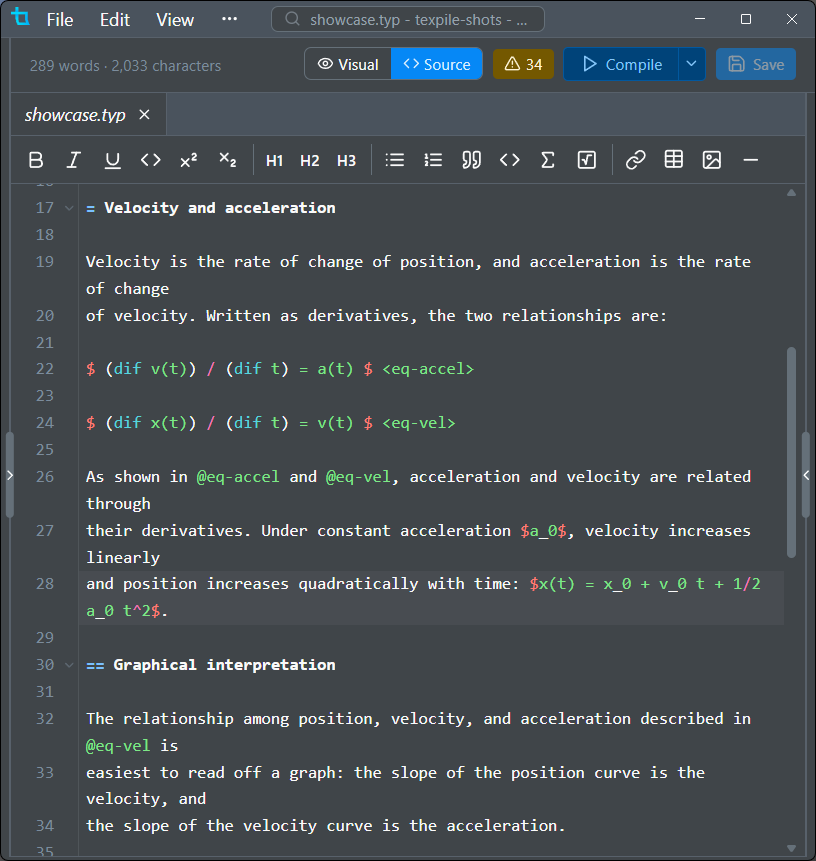This screenshot has width=816, height=861.
Task: Click the $a_0$ inline math on line 27
Action: tap(544, 530)
